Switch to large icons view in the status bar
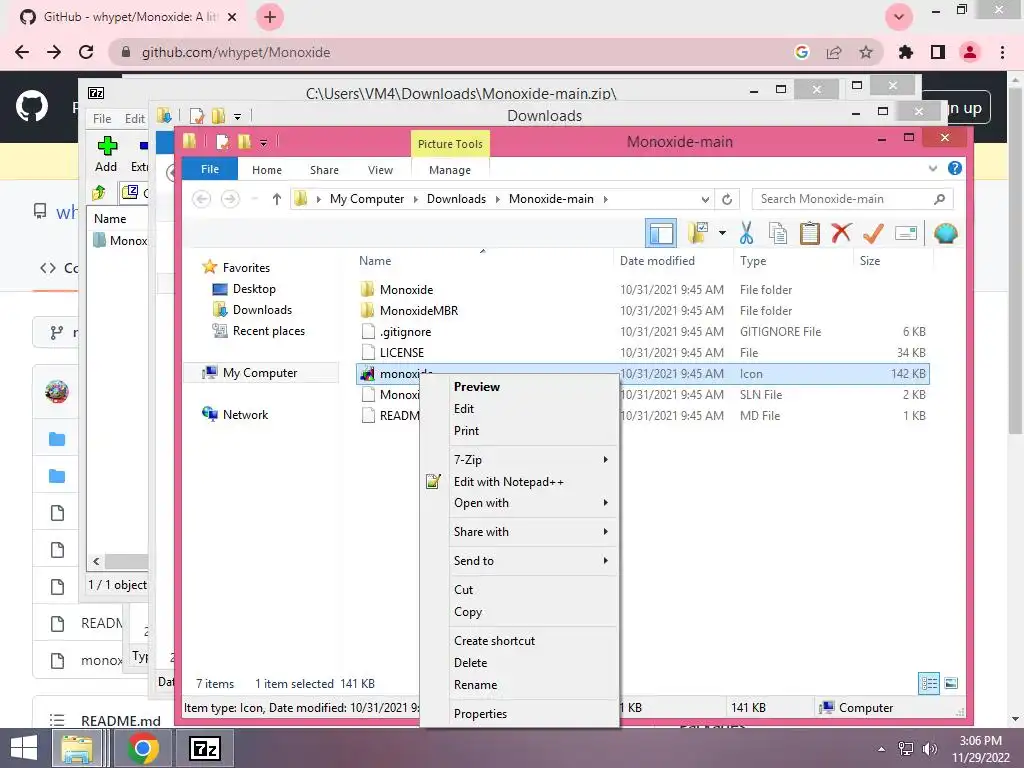1024x768 pixels. 952,684
